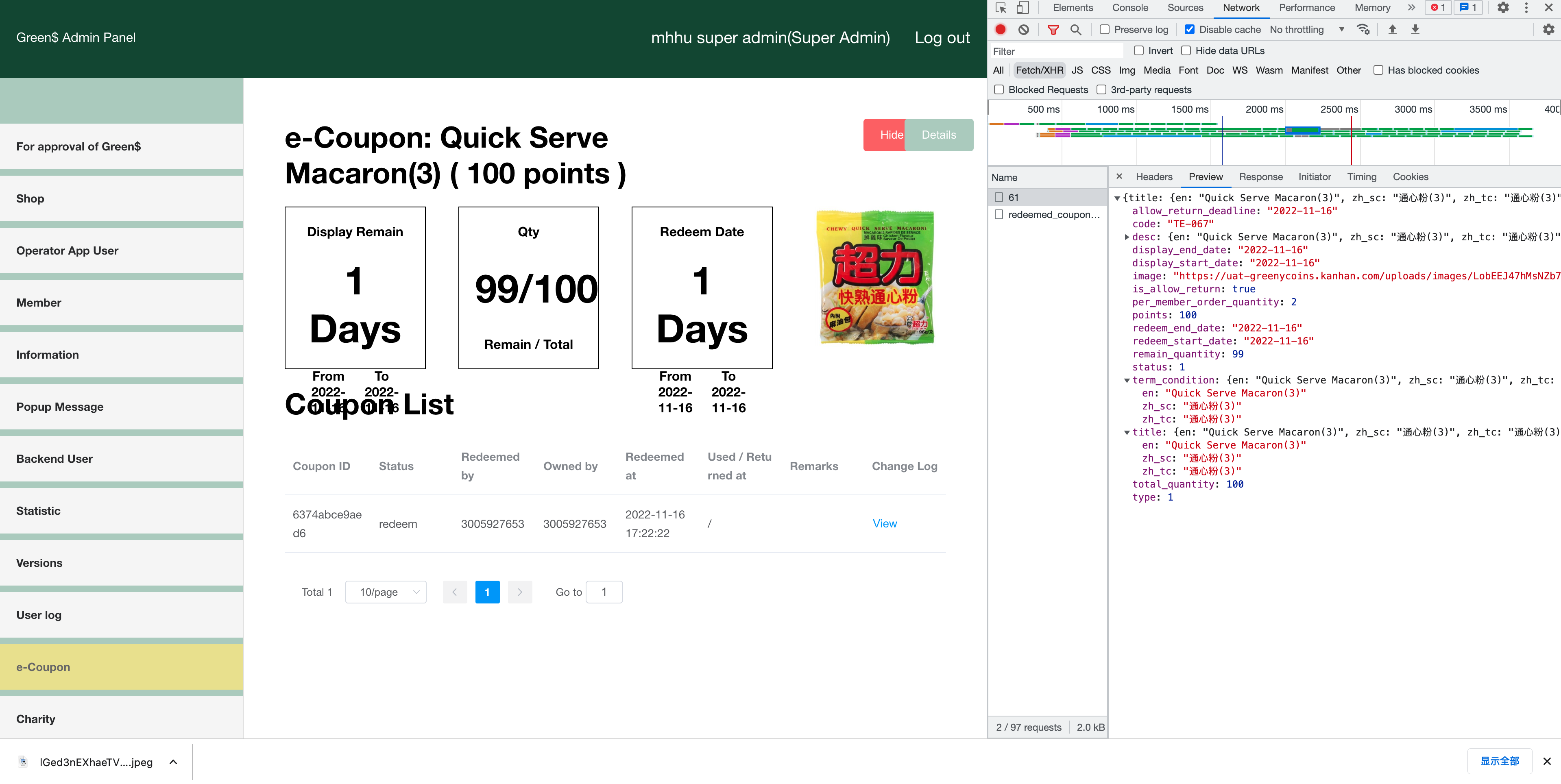Open network search magnifier icon

(x=1076, y=29)
